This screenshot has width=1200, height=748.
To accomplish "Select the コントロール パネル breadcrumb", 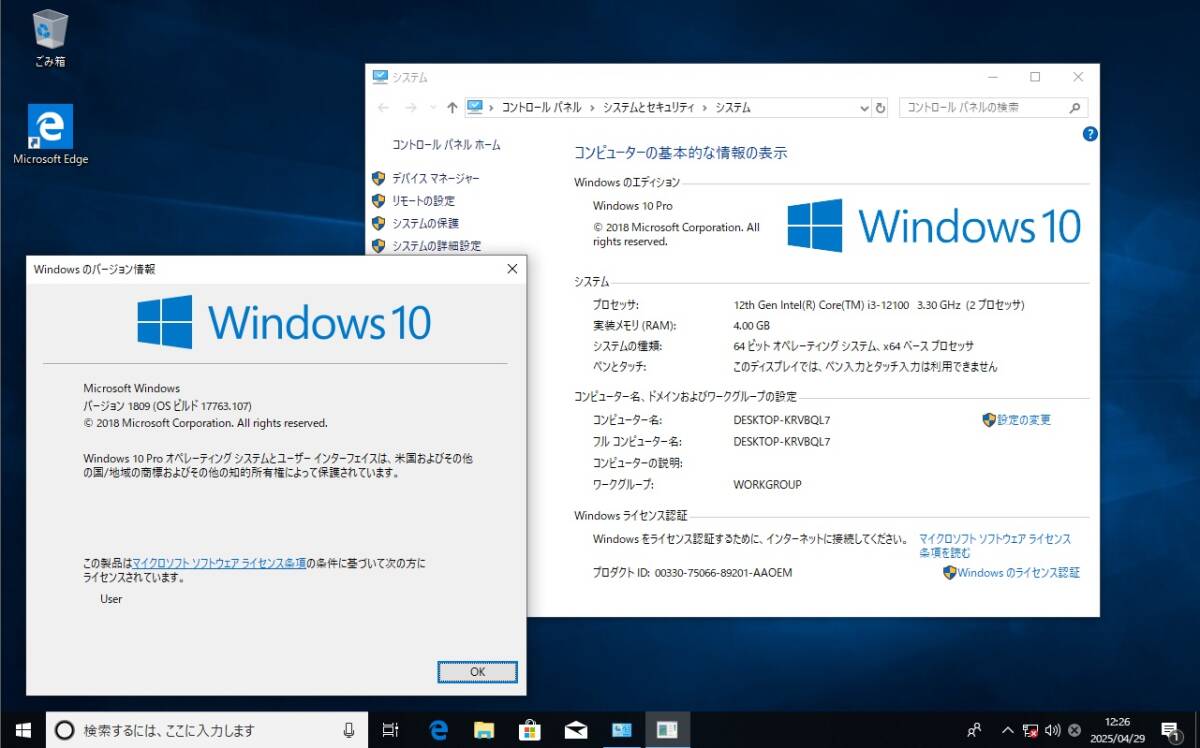I will (x=542, y=108).
